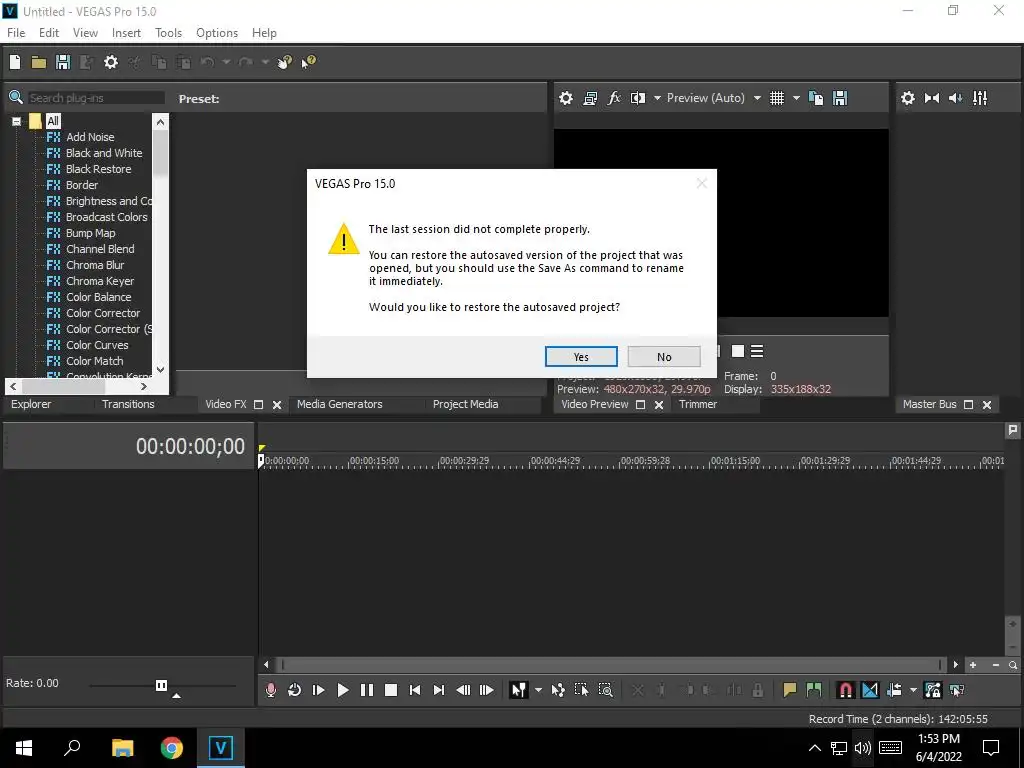The image size is (1024, 768).
Task: Open Project Properties gear in the main toolbar
Action: pos(111,62)
